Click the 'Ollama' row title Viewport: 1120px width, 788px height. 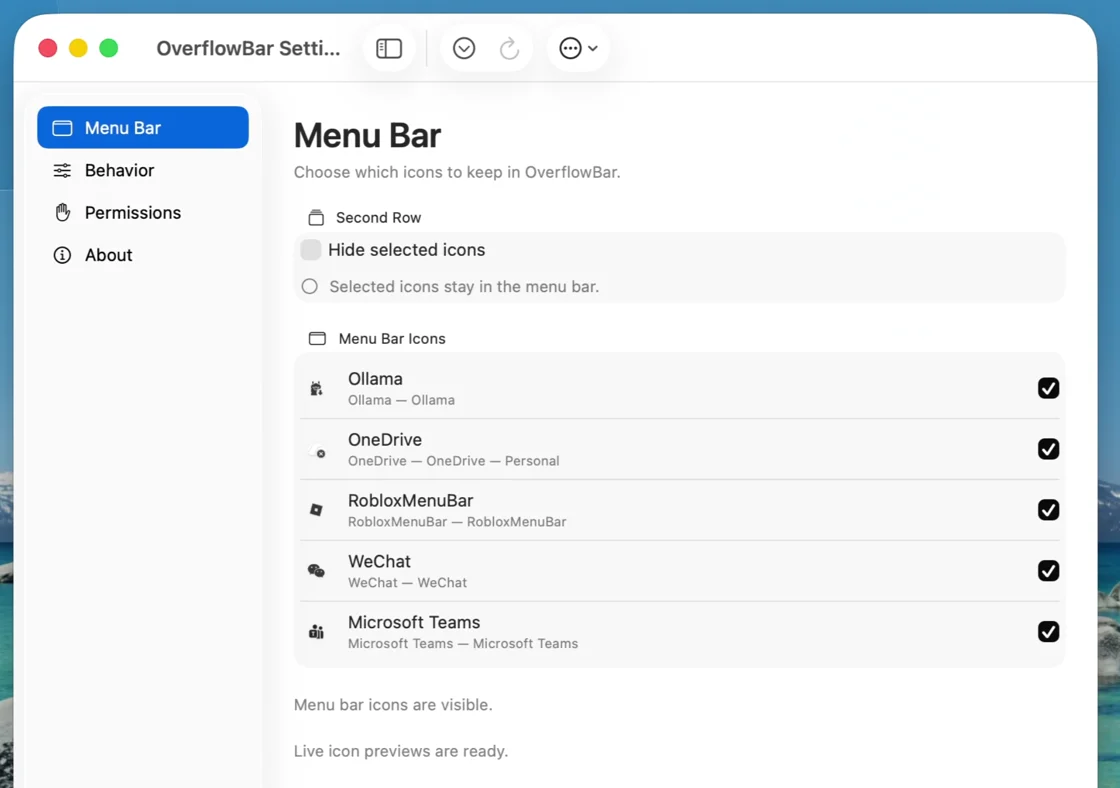tap(375, 379)
